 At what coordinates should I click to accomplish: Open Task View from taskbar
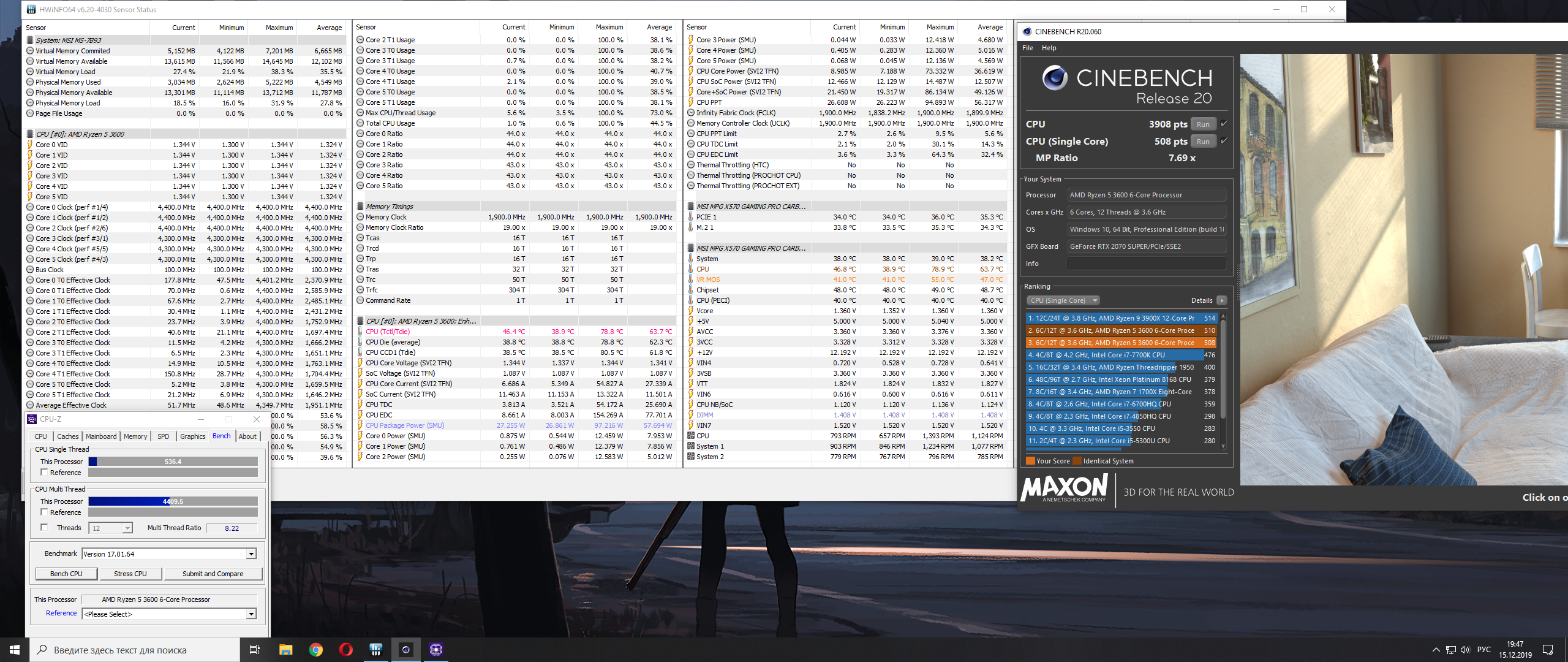point(255,650)
